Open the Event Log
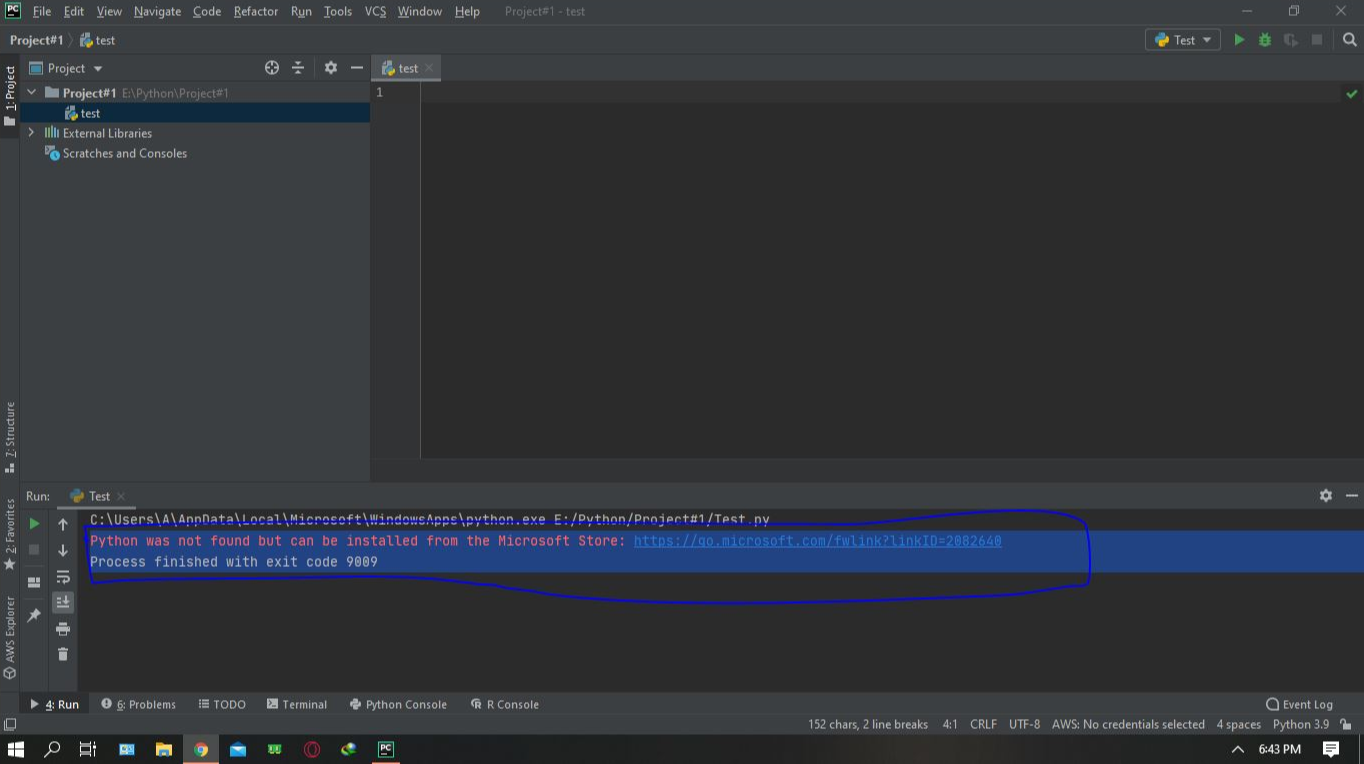This screenshot has width=1364, height=764. 1299,704
